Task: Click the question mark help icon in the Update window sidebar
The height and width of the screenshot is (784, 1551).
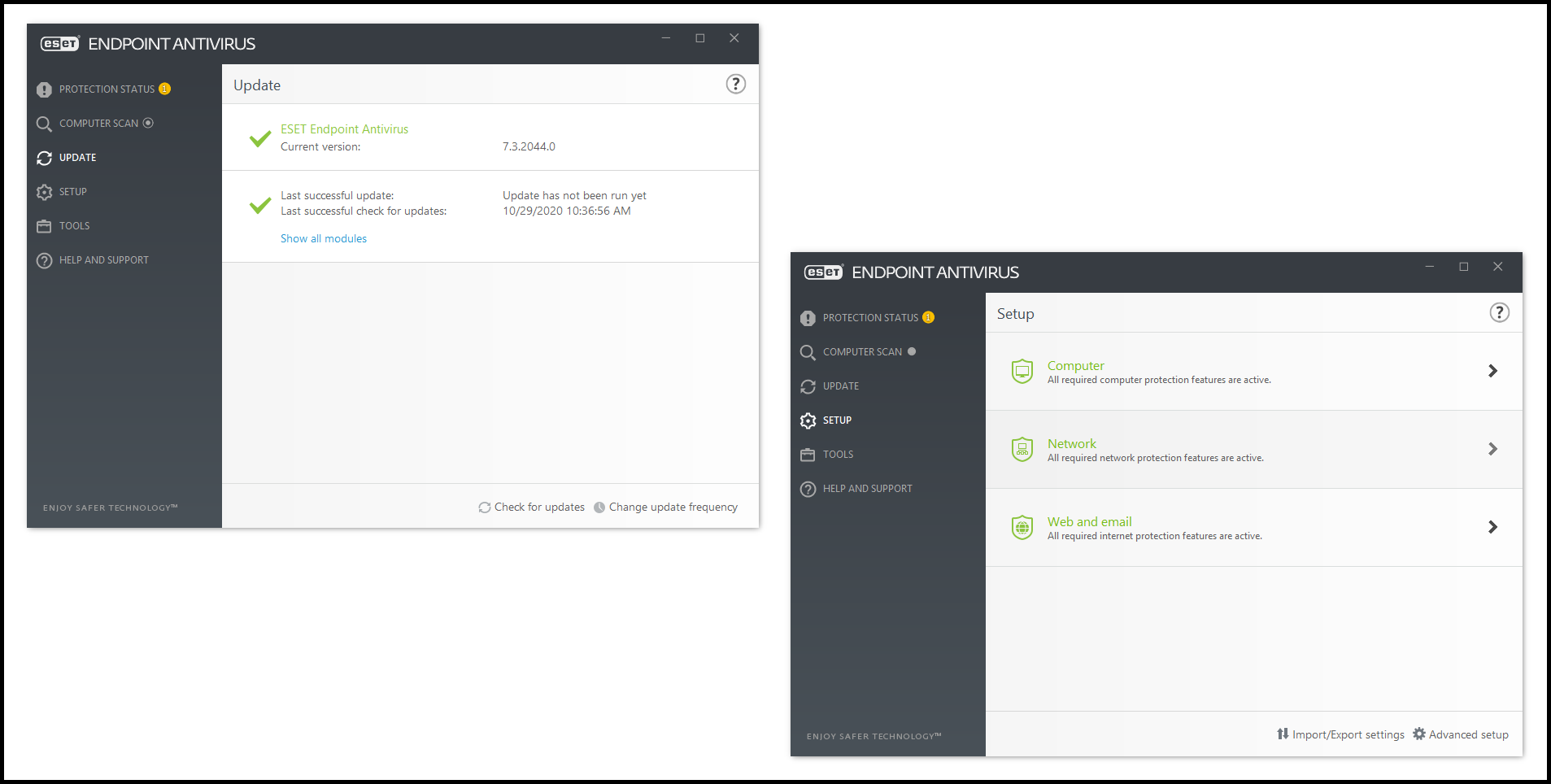Action: coord(44,260)
